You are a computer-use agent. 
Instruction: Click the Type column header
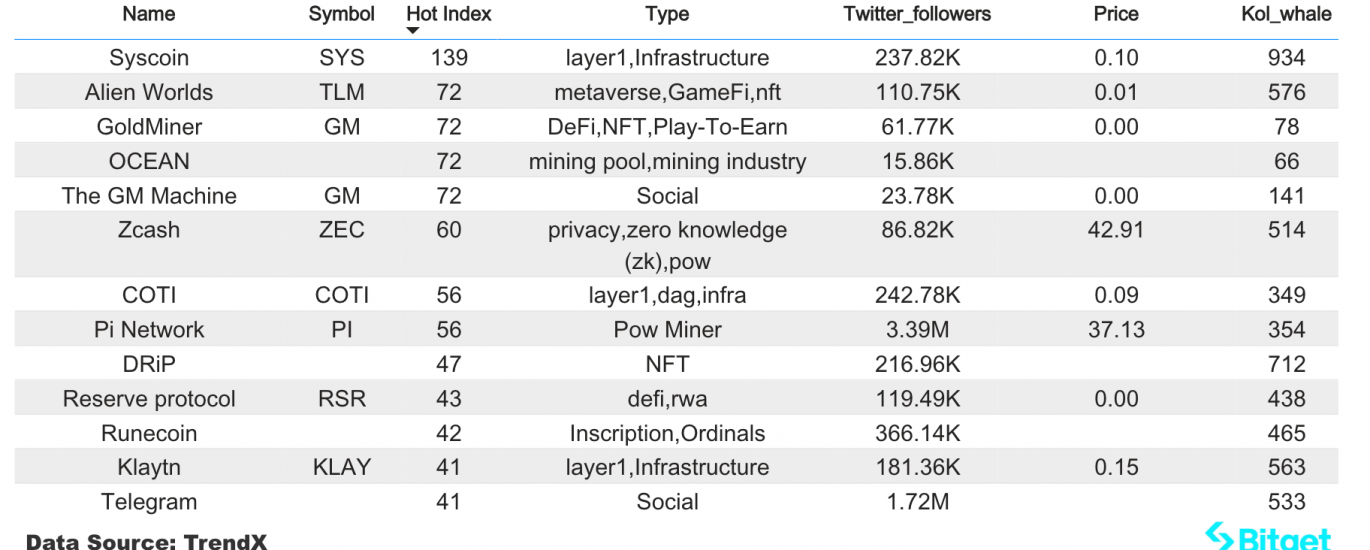click(x=667, y=14)
